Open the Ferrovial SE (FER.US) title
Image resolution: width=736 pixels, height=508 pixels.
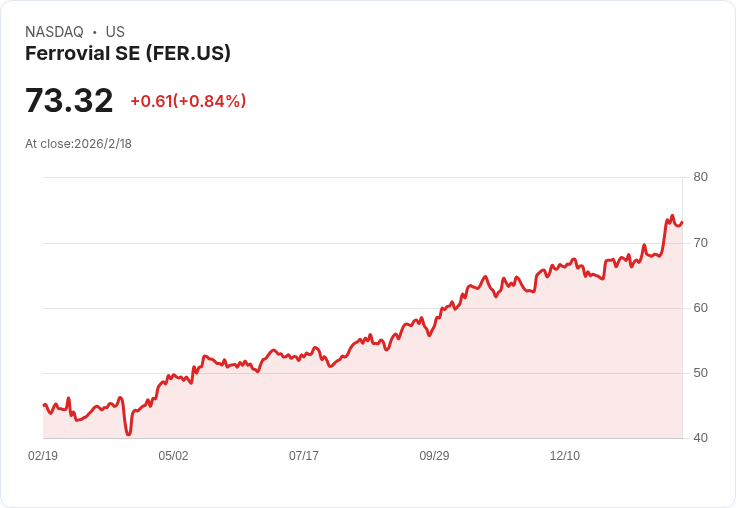pyautogui.click(x=128, y=54)
